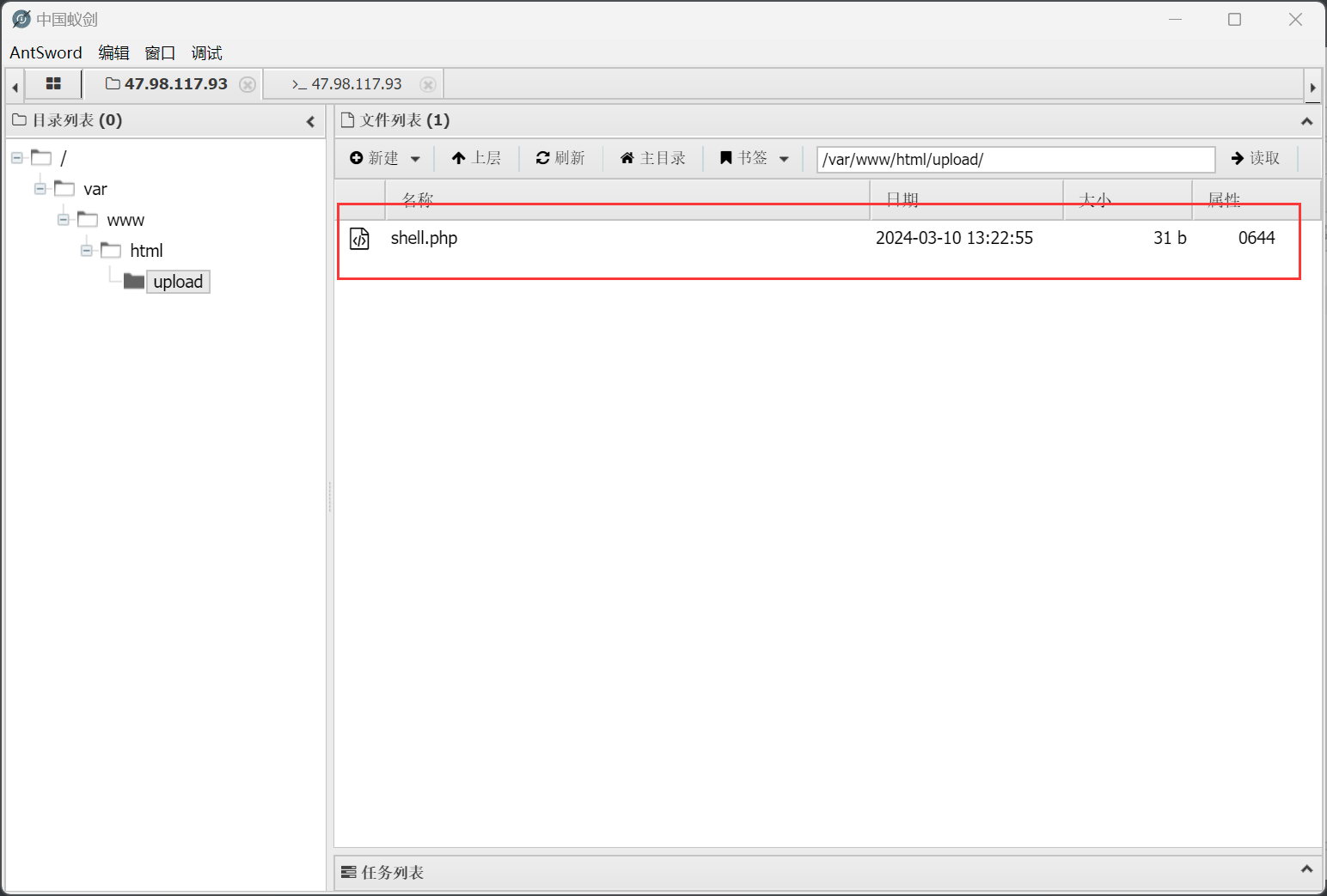Click the 文件列表 document icon
Screen dimensions: 1327x896
(x=347, y=120)
